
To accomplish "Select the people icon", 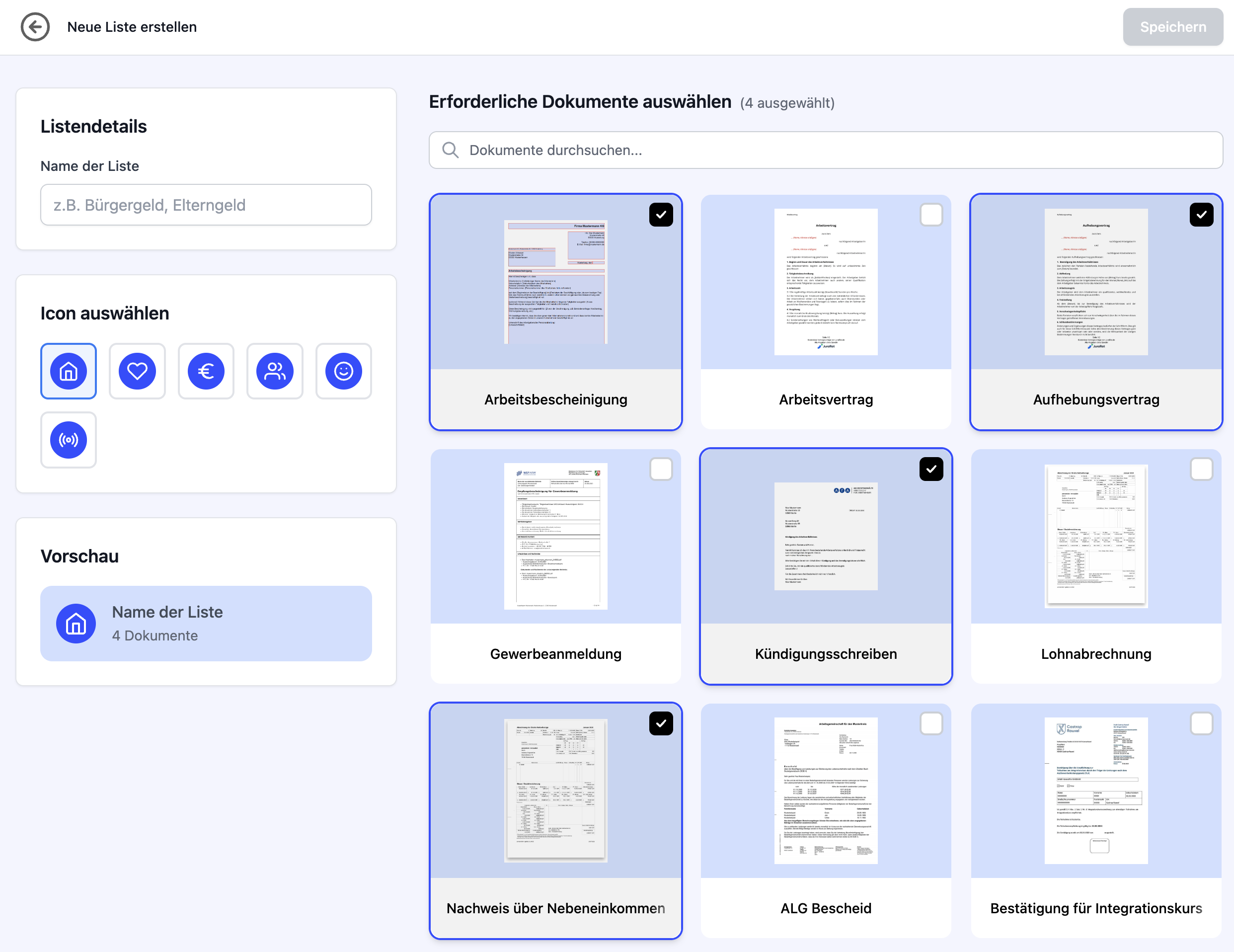I will tap(275, 371).
